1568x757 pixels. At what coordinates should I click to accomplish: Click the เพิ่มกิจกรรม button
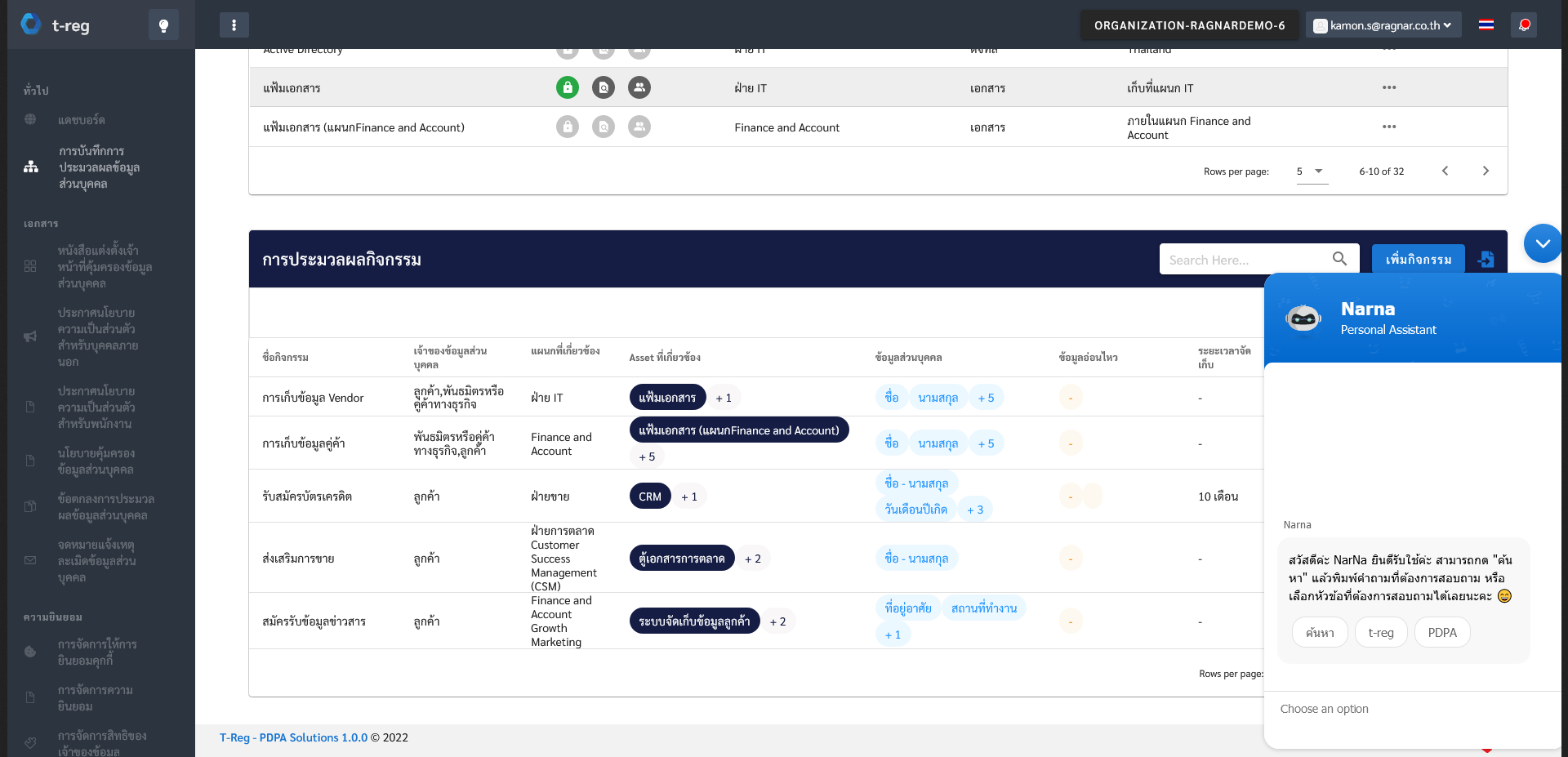point(1419,258)
